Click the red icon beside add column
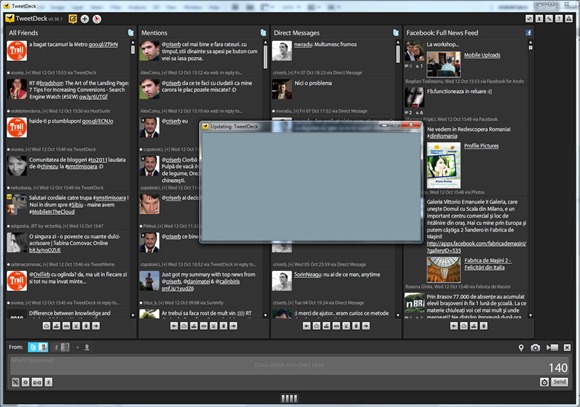580x407 pixels. pos(97,19)
